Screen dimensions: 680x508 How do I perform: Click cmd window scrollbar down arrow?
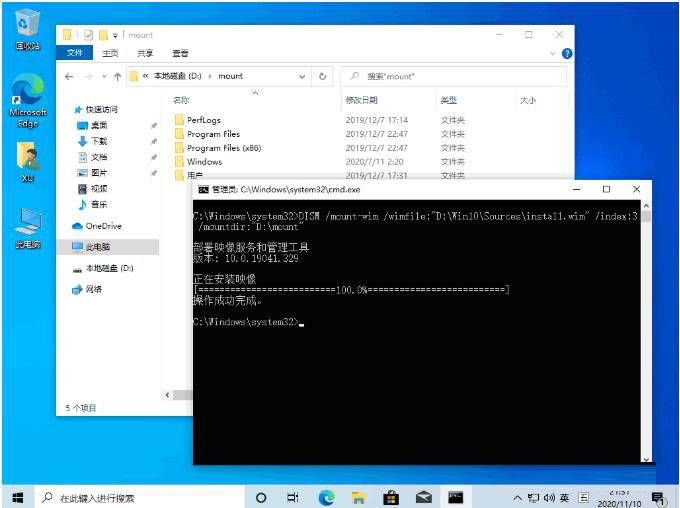[646, 459]
